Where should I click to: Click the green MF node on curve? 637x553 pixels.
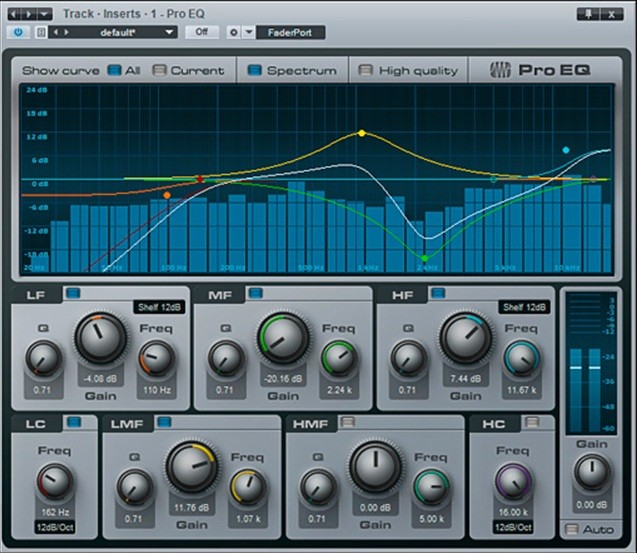click(x=425, y=258)
